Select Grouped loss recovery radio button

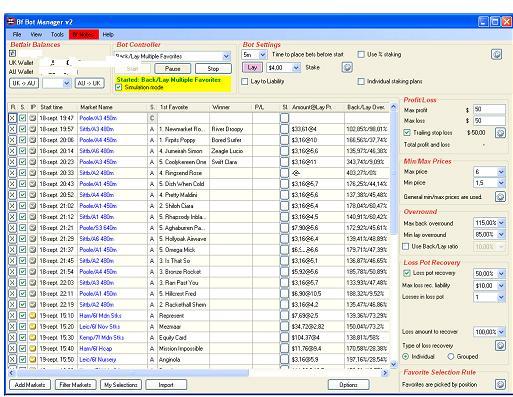[x=451, y=356]
